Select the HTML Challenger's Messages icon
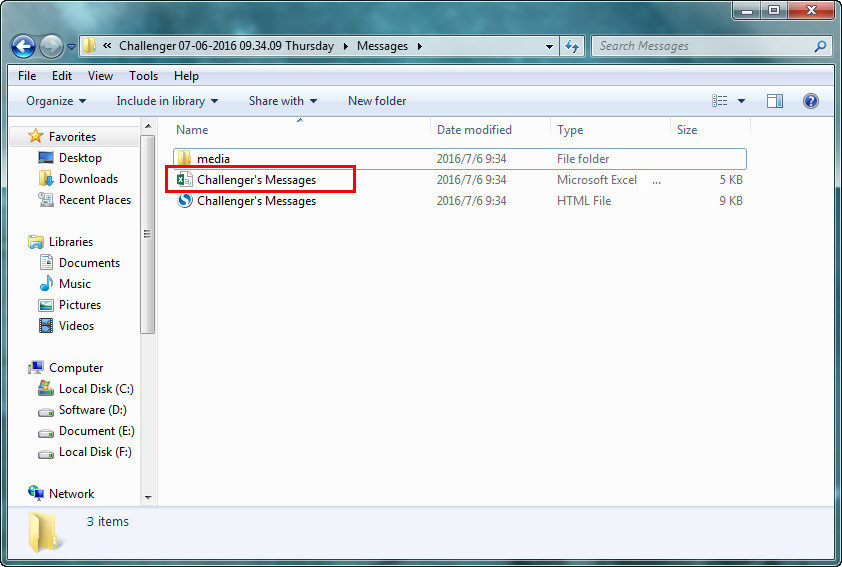 click(x=185, y=200)
